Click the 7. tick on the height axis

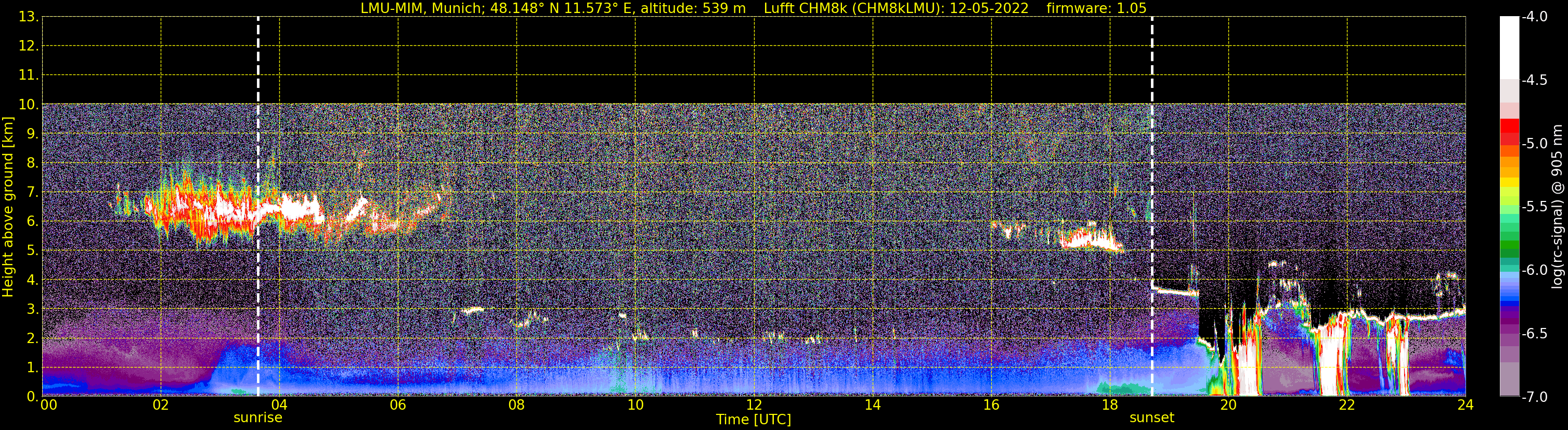pyautogui.click(x=32, y=193)
